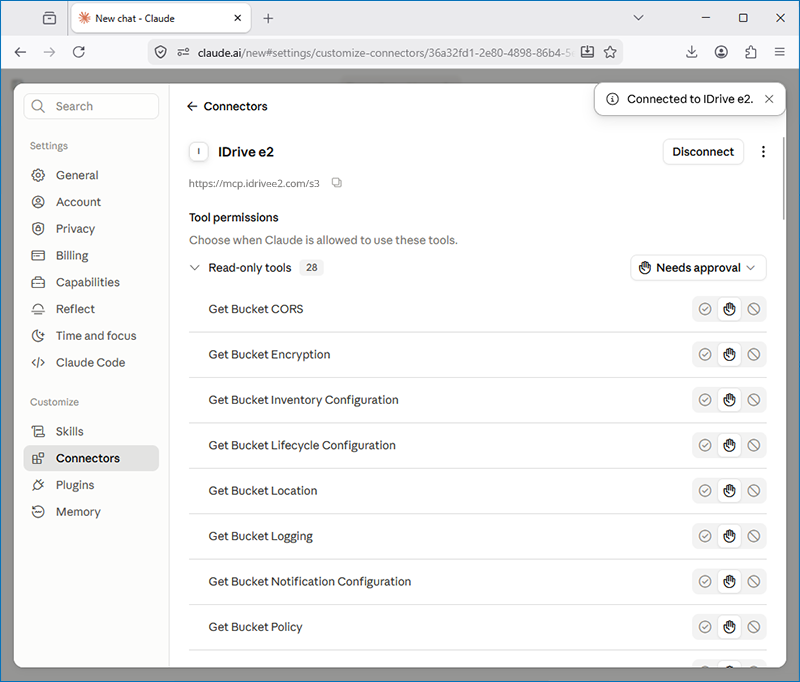The height and width of the screenshot is (682, 800).
Task: Set Get Bucket CORS to needs approval
Action: (x=730, y=309)
